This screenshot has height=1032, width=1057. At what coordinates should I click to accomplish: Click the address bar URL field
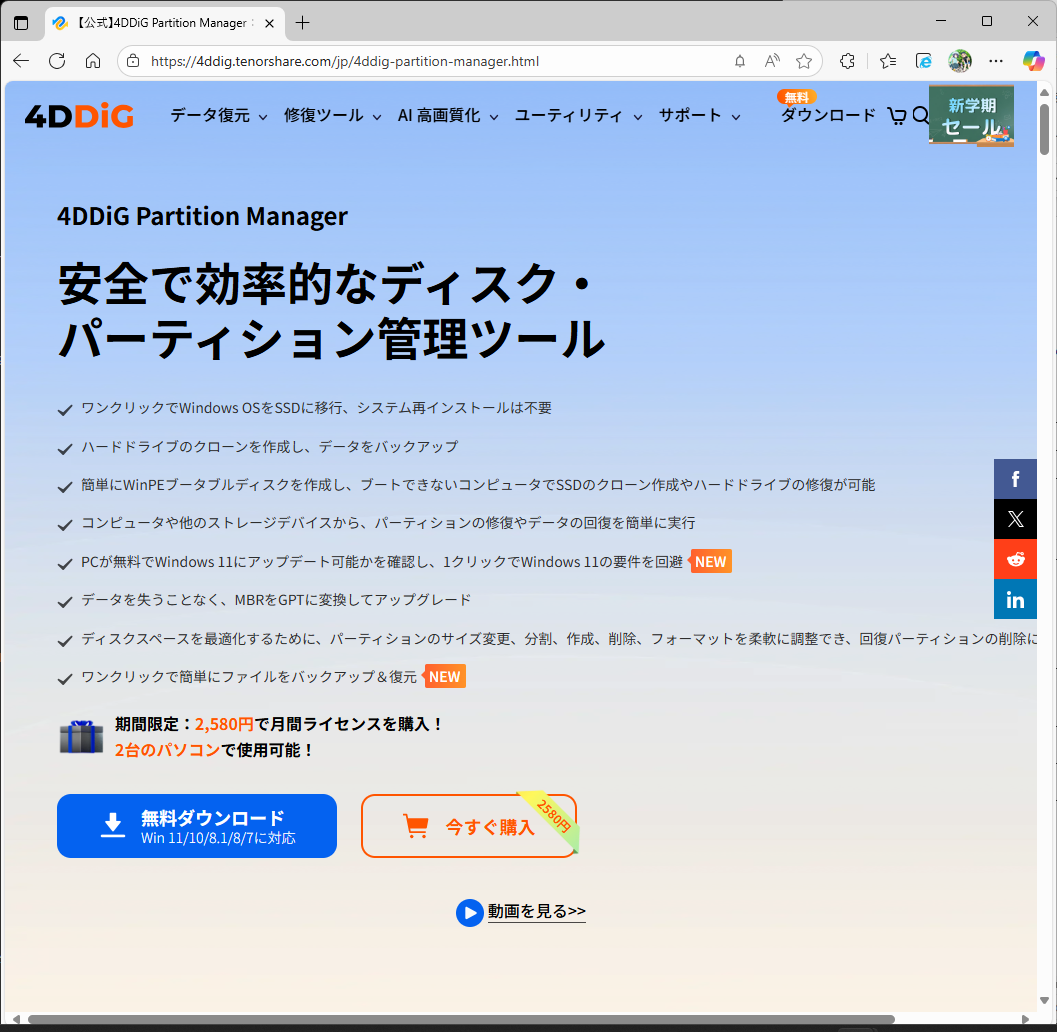(x=431, y=61)
